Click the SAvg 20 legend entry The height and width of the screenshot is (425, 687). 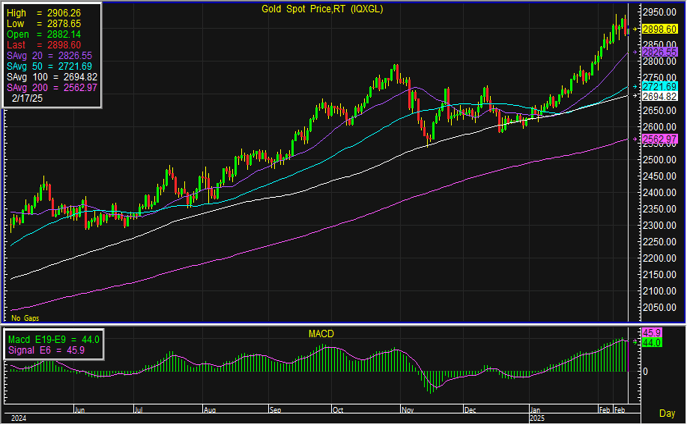(x=52, y=56)
